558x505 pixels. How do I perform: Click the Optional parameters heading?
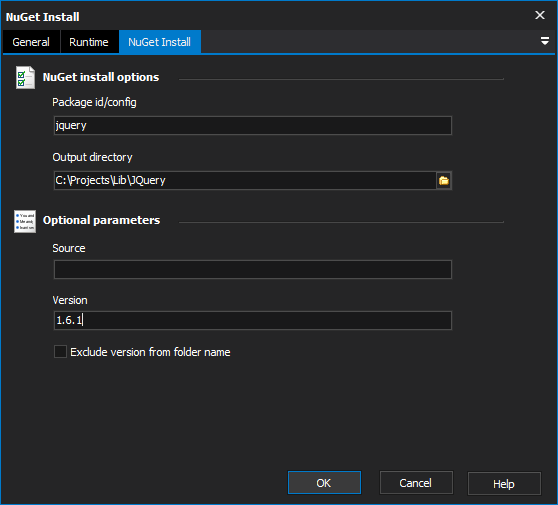coord(101,220)
